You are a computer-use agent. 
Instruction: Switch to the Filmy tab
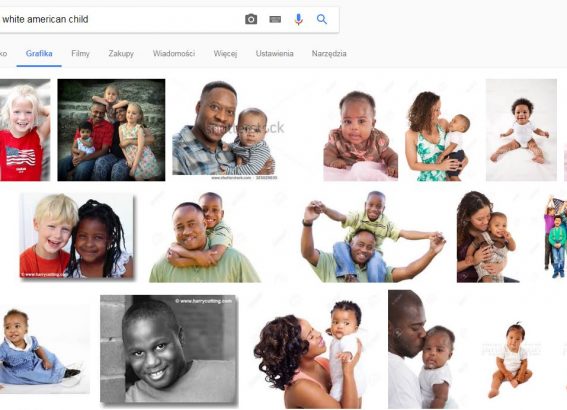coord(80,54)
